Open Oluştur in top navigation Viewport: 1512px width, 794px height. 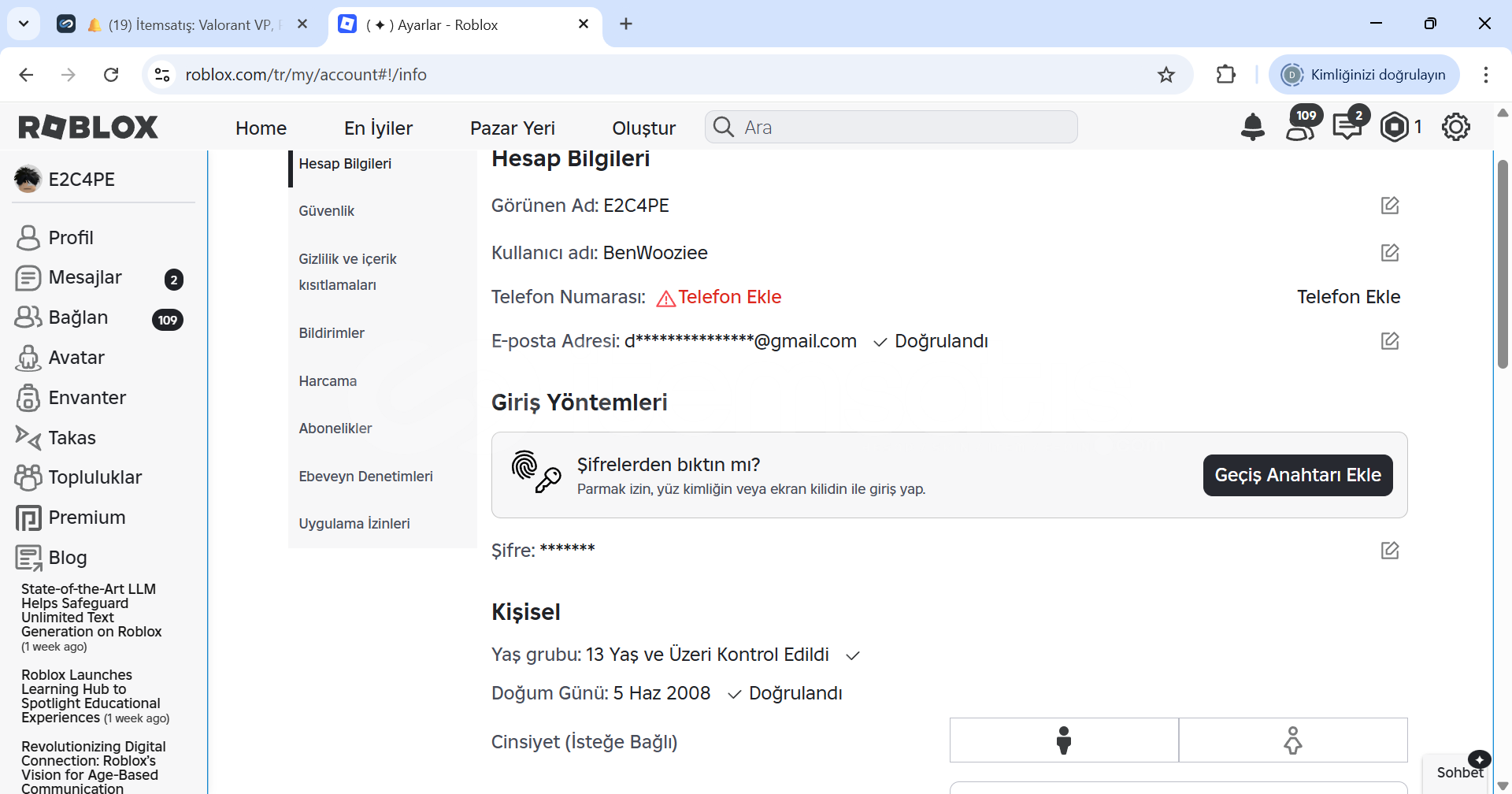(643, 128)
